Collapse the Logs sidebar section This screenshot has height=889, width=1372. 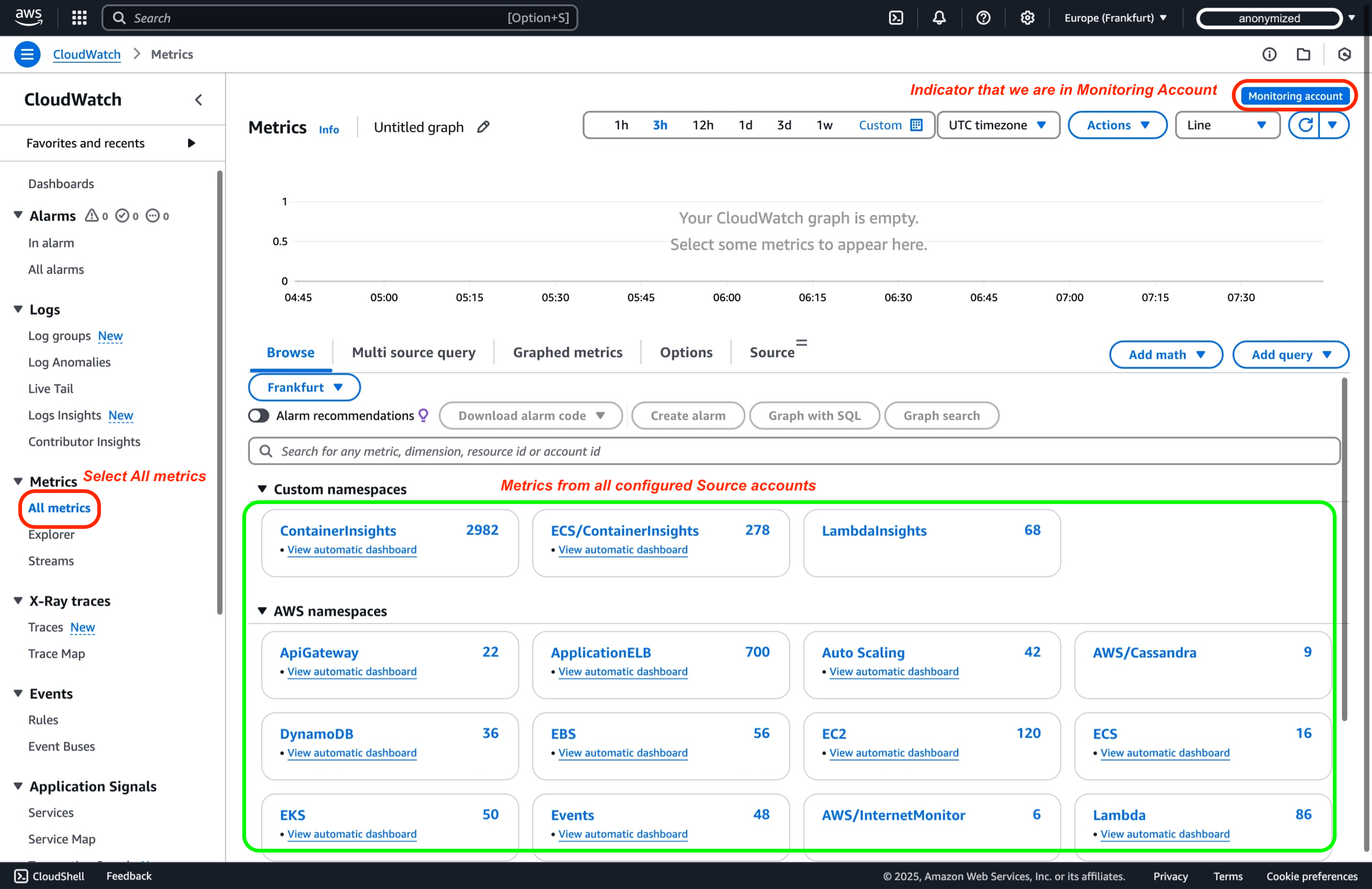[18, 310]
